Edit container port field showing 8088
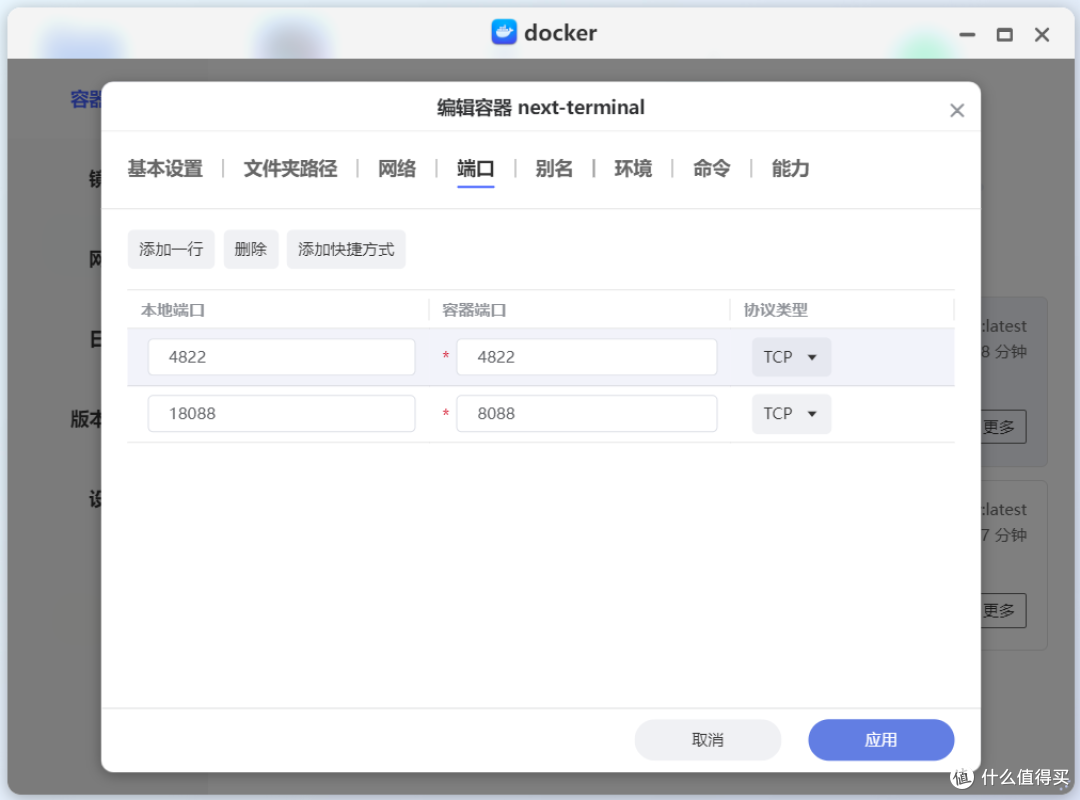The image size is (1080, 800). (x=587, y=413)
